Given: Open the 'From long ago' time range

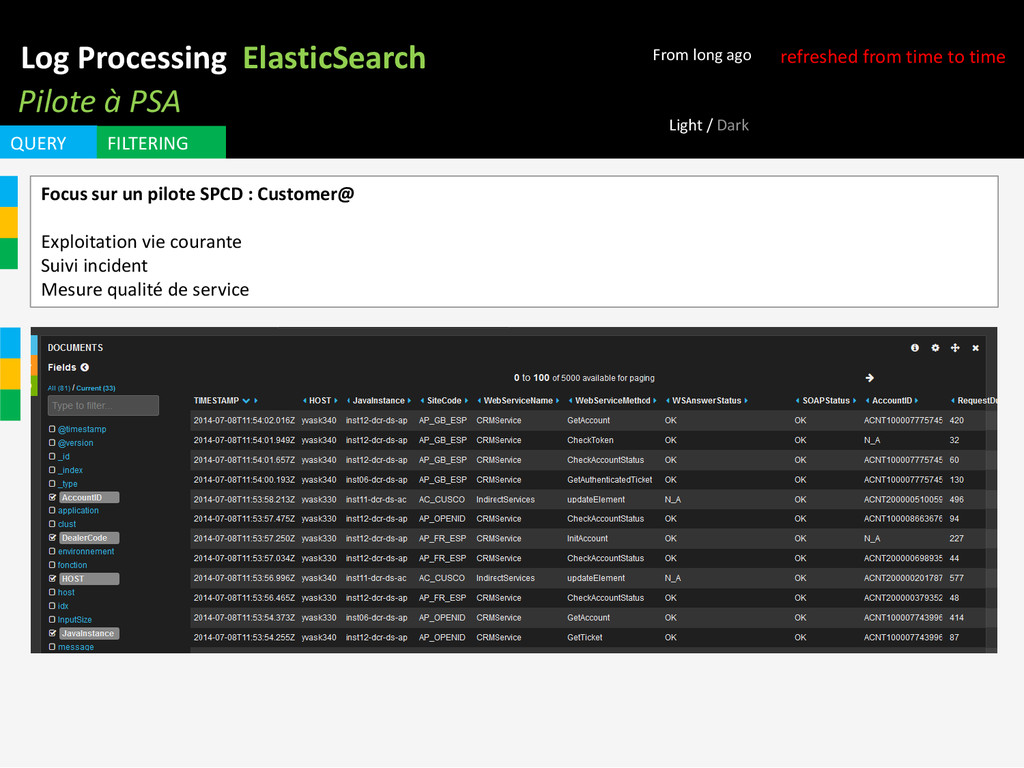Looking at the screenshot, I should [x=702, y=56].
